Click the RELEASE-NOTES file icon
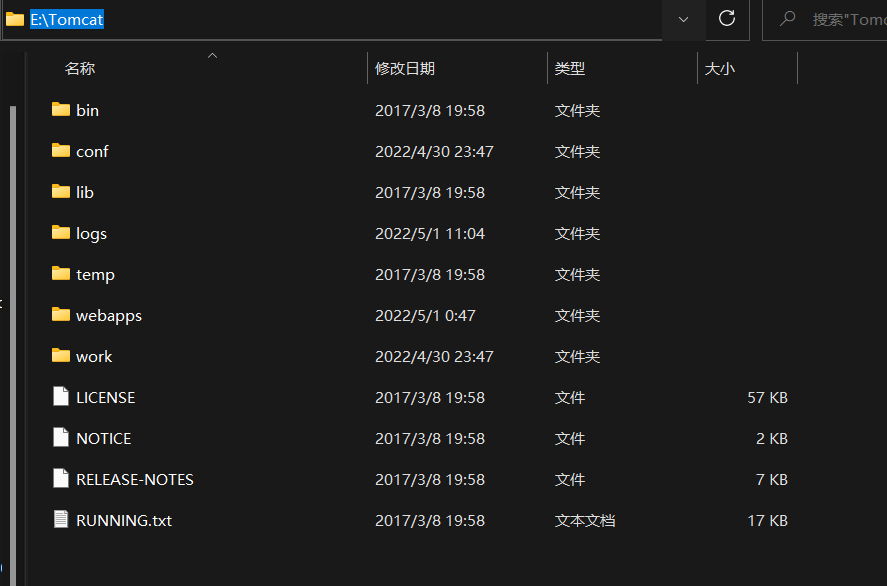The width and height of the screenshot is (887, 586). pyautogui.click(x=61, y=479)
